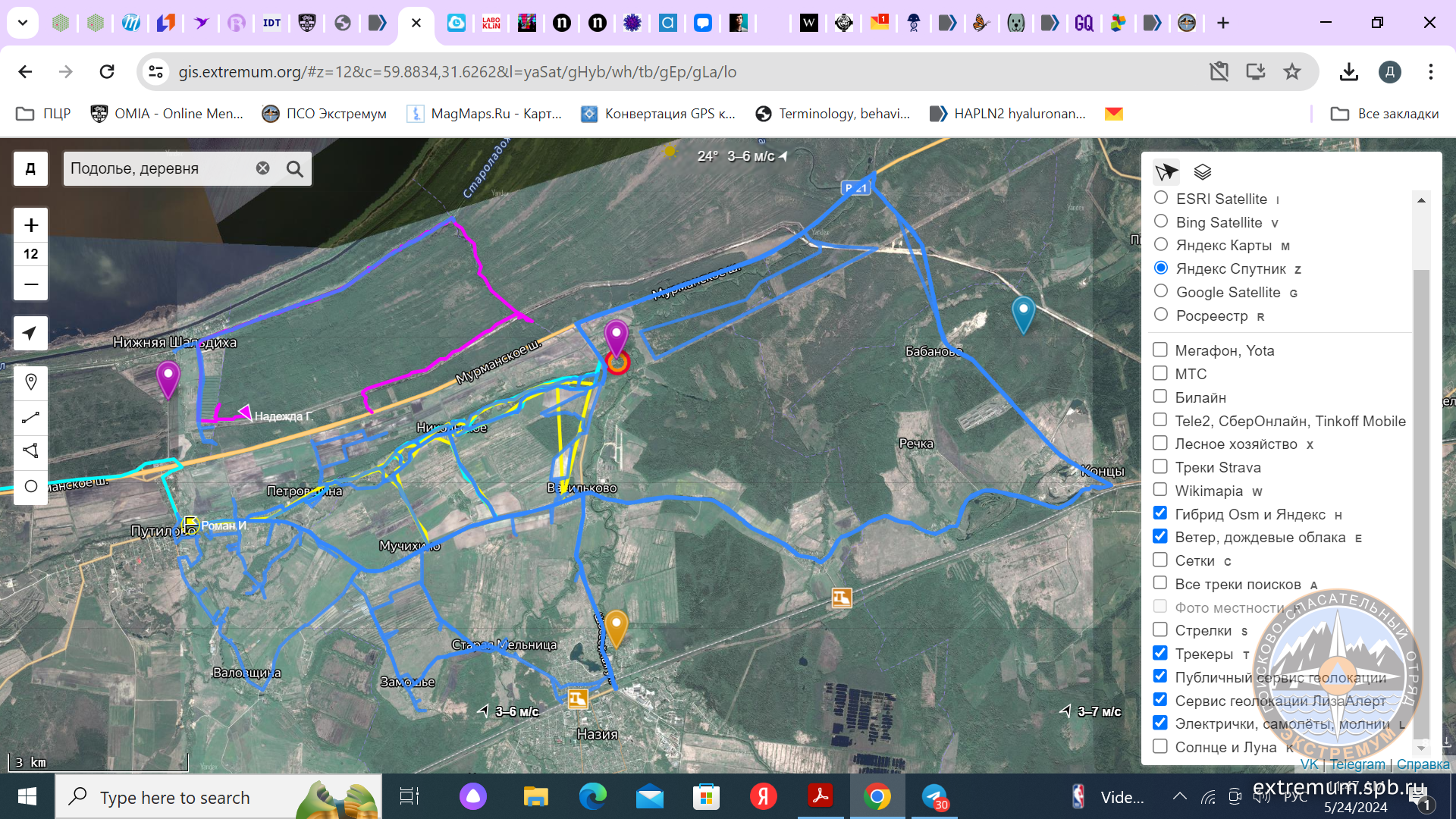The height and width of the screenshot is (819, 1456).
Task: Select the circle drawing tool
Action: pos(31,486)
